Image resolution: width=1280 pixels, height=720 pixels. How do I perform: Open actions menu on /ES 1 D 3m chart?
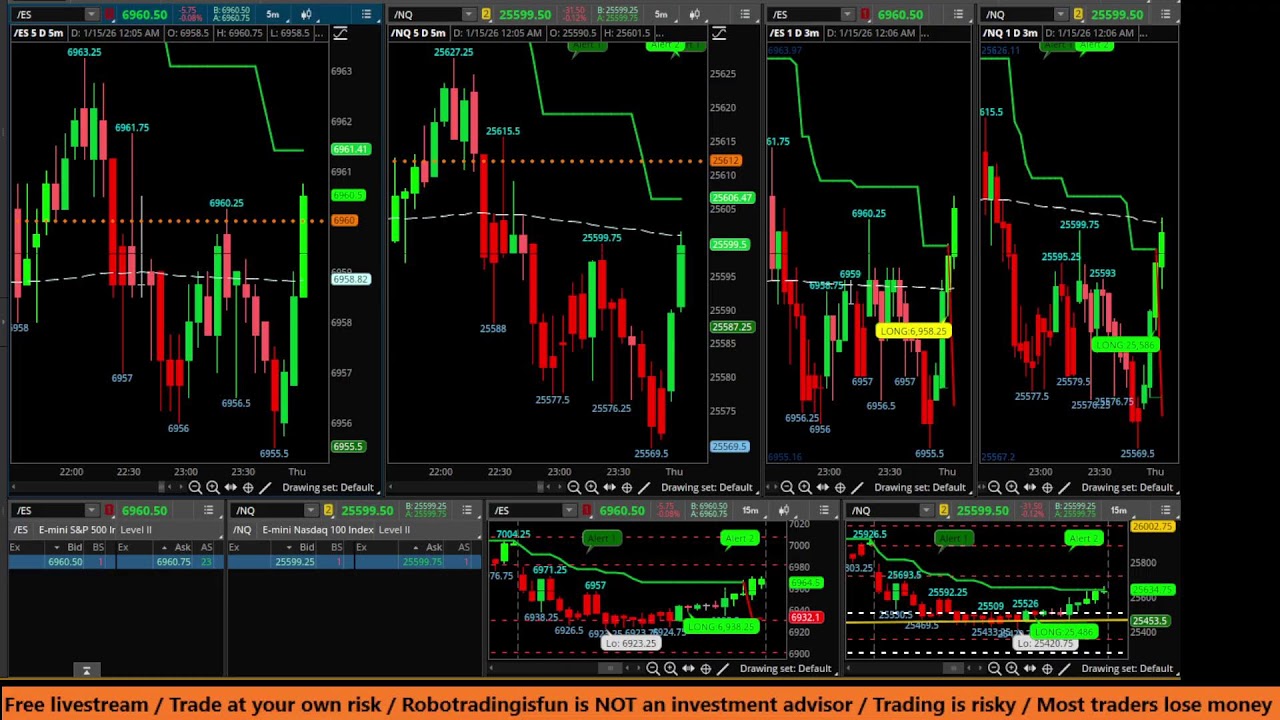pyautogui.click(x=958, y=14)
